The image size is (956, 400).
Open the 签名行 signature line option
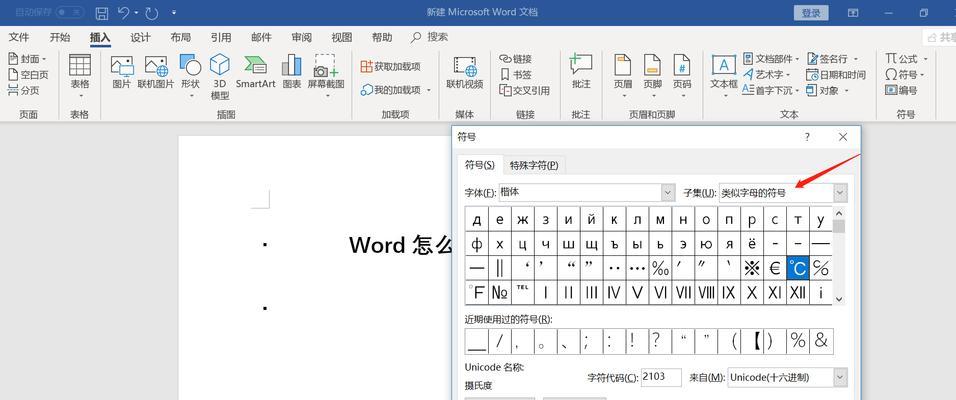832,59
